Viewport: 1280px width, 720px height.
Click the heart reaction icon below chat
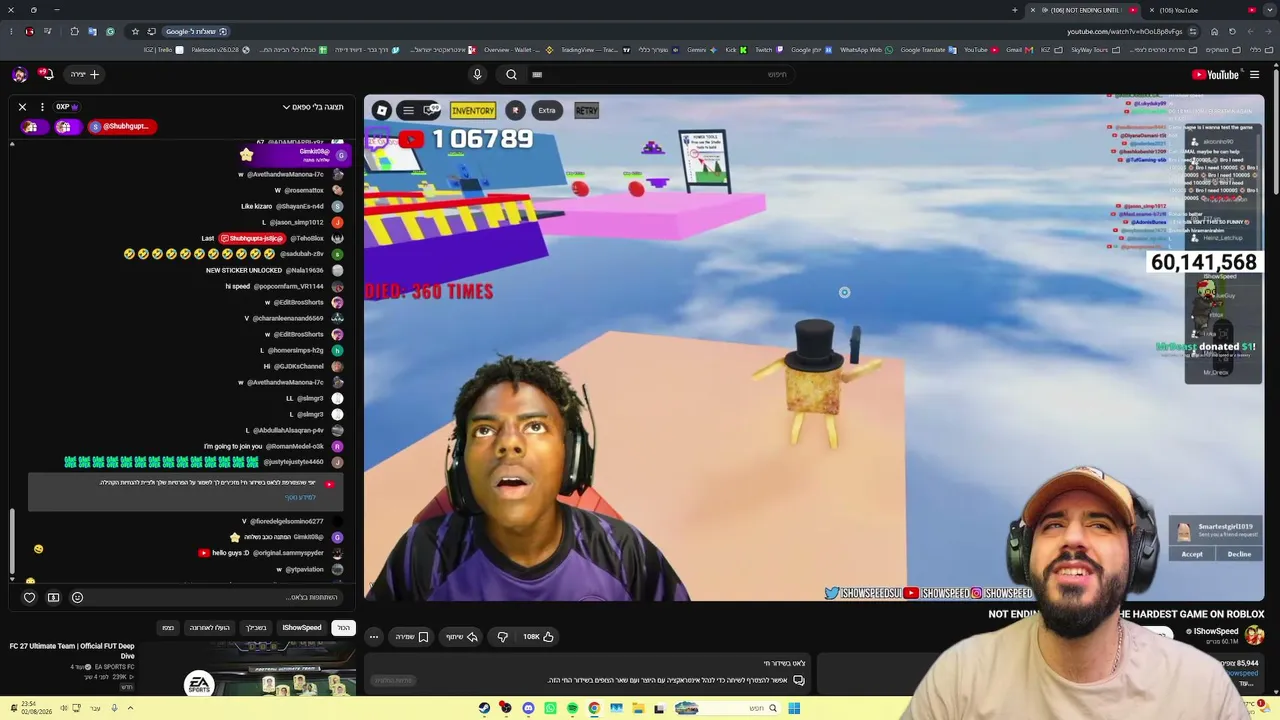[29, 597]
